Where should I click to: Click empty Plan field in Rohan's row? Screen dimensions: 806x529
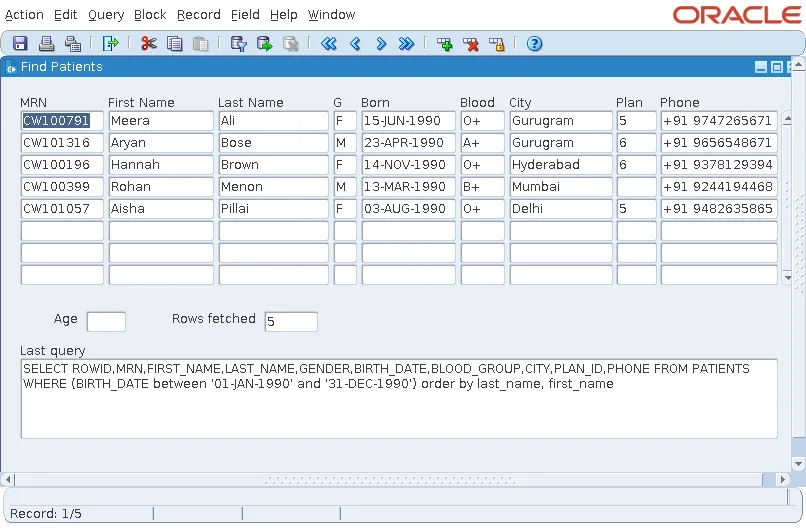tap(637, 187)
